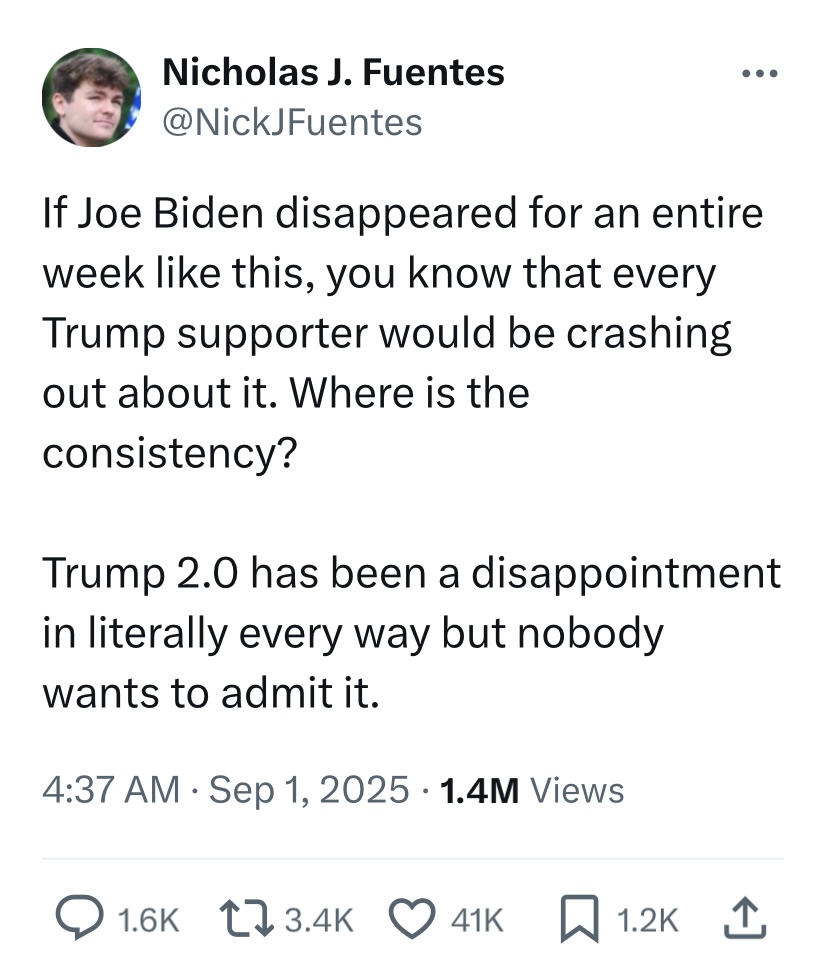The image size is (814, 976).
Task: Click the Sep 1, 2025 date
Action: [x=309, y=790]
